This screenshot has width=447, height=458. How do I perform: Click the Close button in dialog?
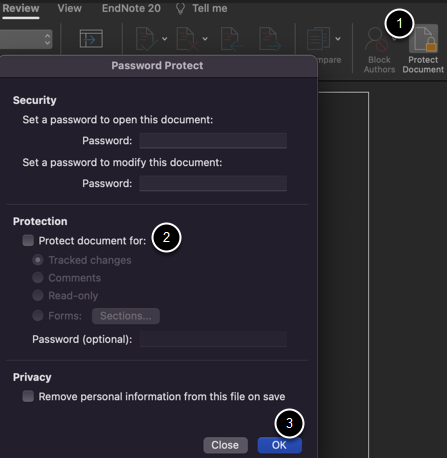[225, 445]
